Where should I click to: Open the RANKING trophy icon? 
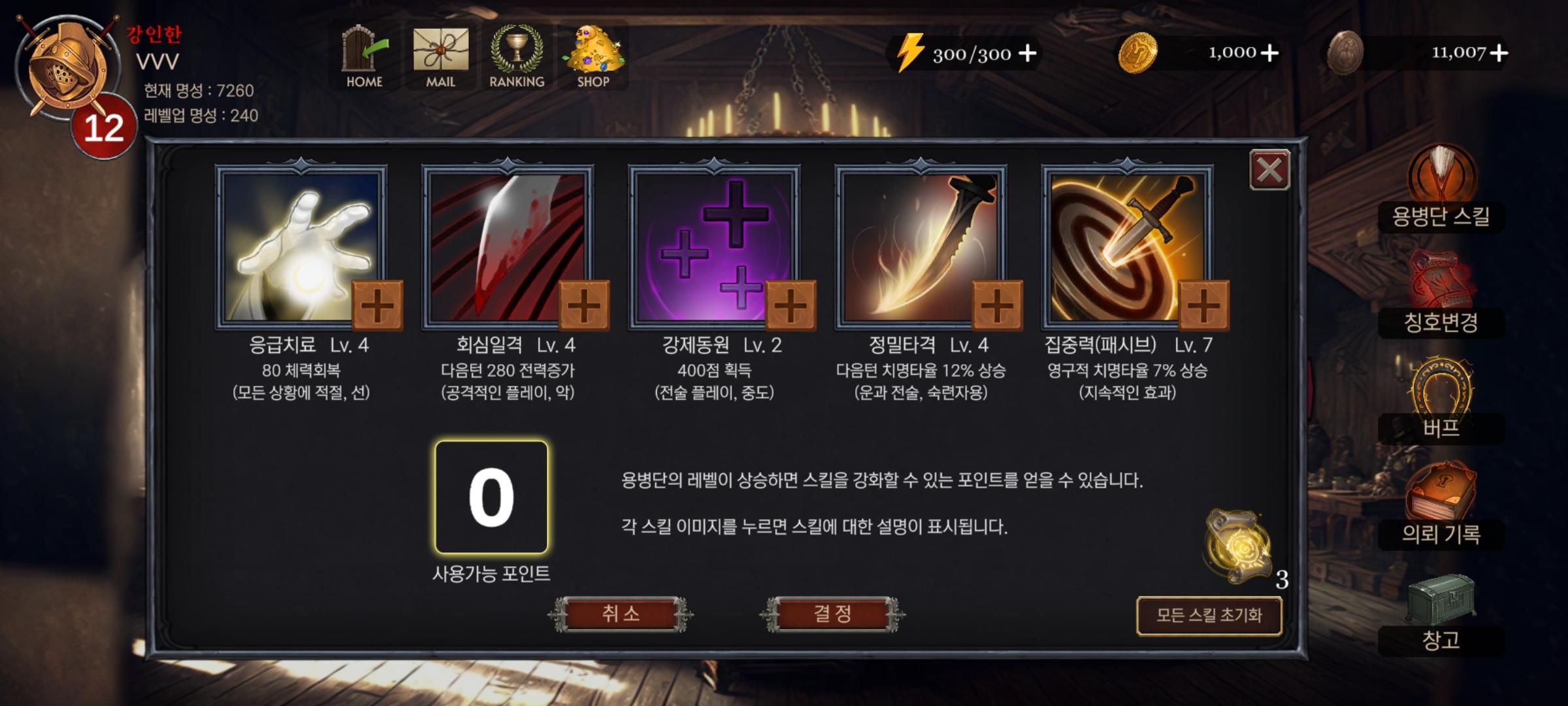[x=517, y=56]
